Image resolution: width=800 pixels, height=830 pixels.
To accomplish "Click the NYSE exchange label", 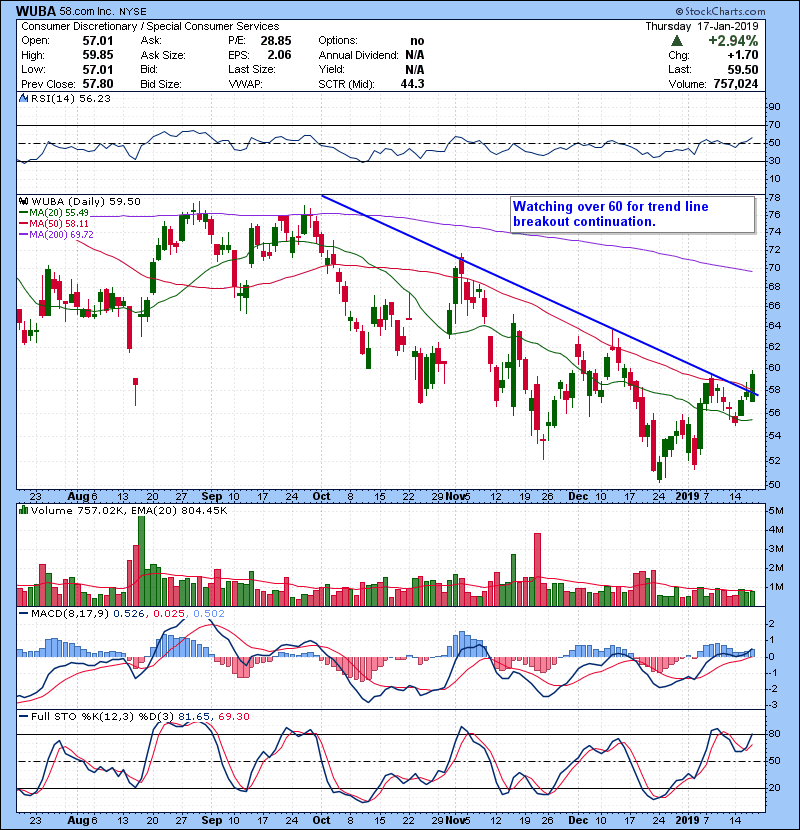I will click(133, 11).
